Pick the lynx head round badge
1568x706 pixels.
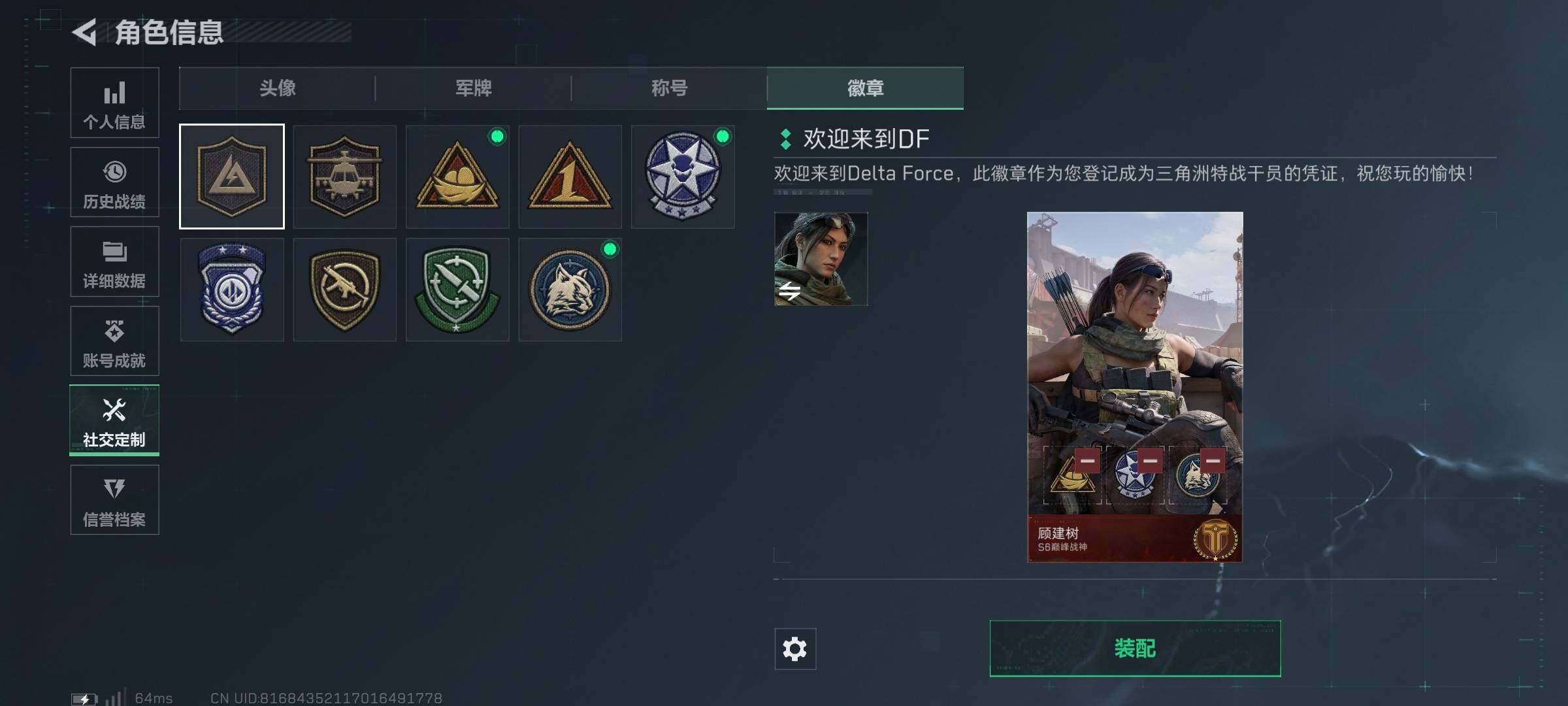[x=570, y=290]
